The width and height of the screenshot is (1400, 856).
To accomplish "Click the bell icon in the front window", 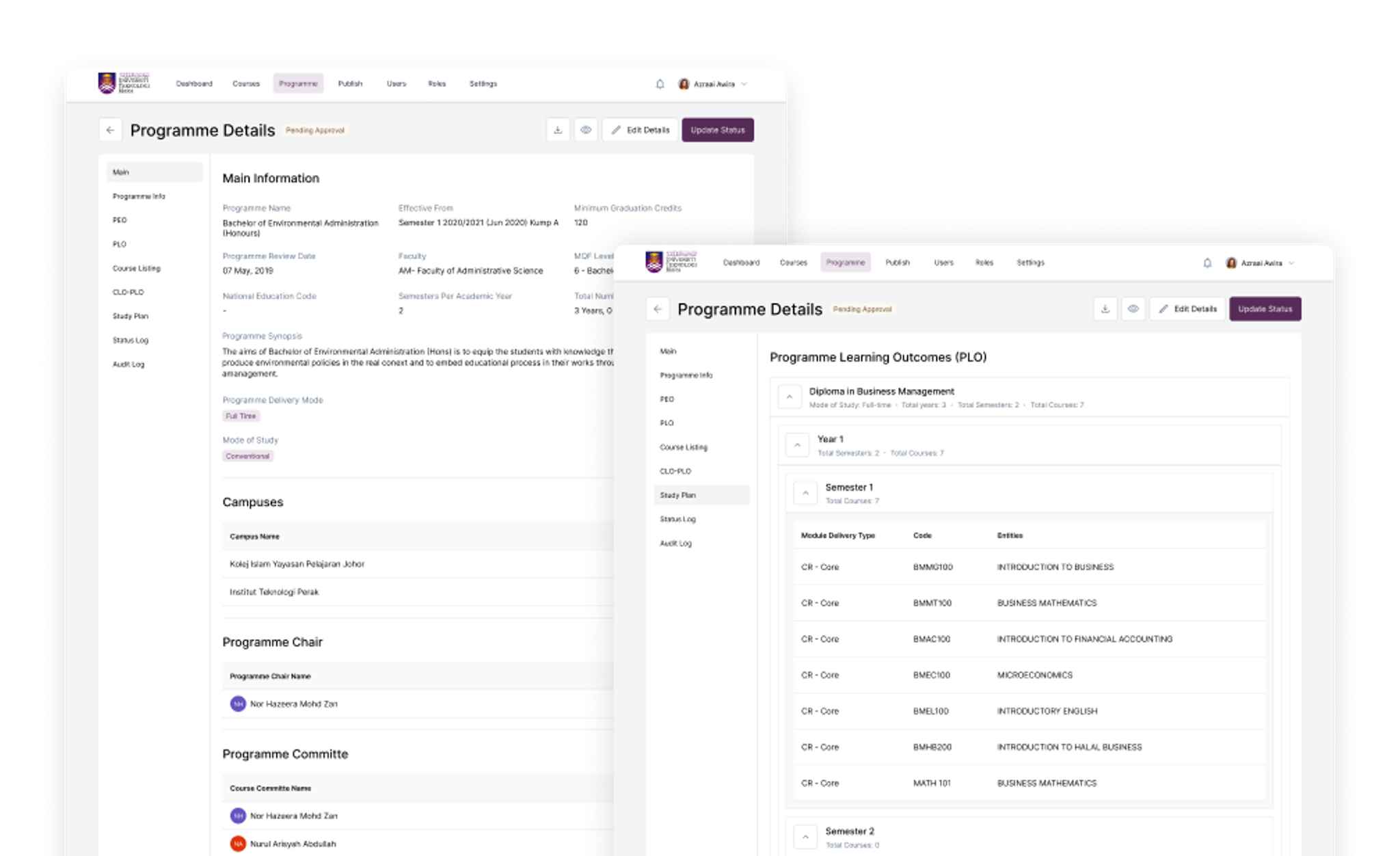I will point(1207,263).
